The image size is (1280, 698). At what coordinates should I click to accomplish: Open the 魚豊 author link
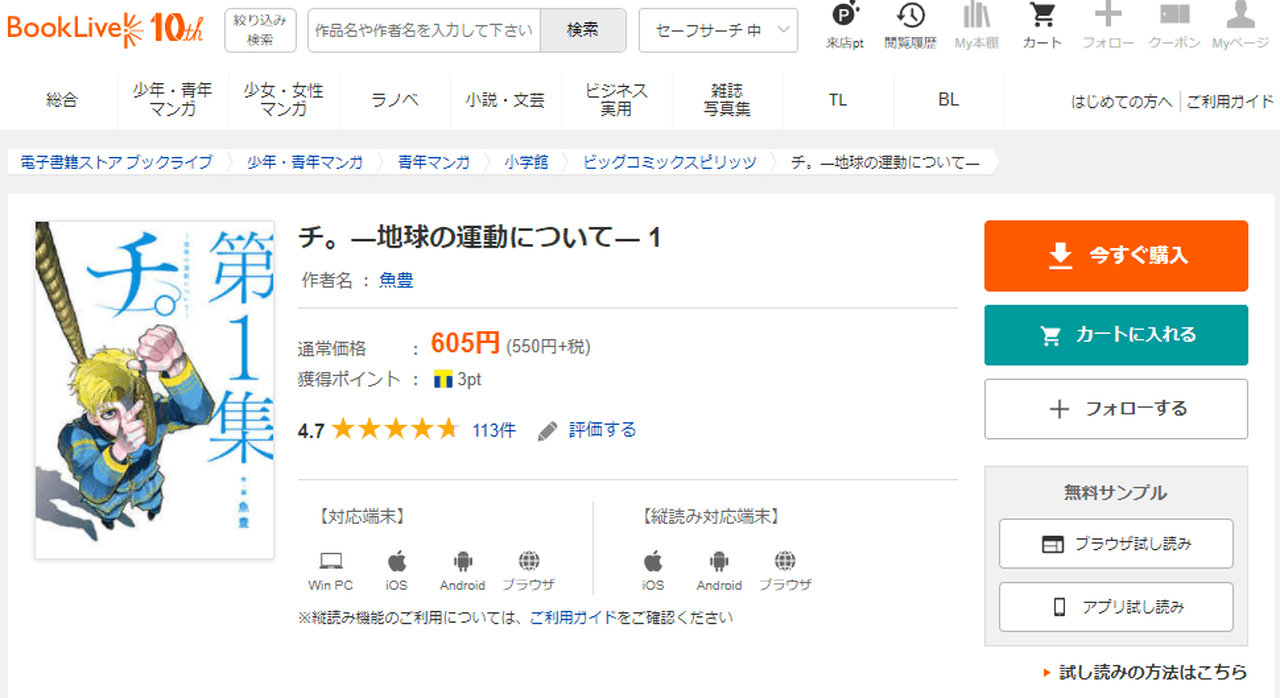[396, 281]
